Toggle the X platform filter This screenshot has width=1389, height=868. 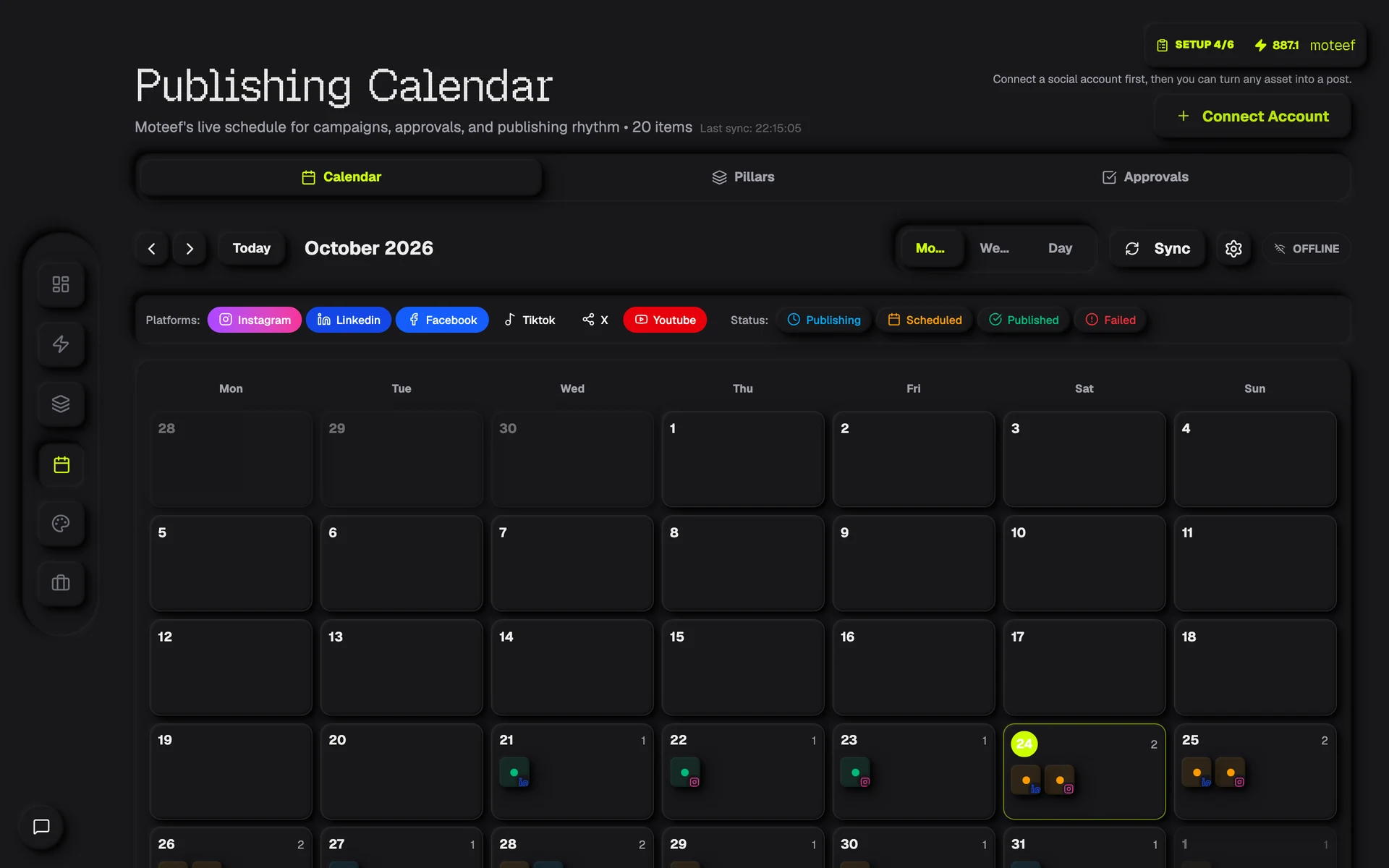tap(595, 320)
